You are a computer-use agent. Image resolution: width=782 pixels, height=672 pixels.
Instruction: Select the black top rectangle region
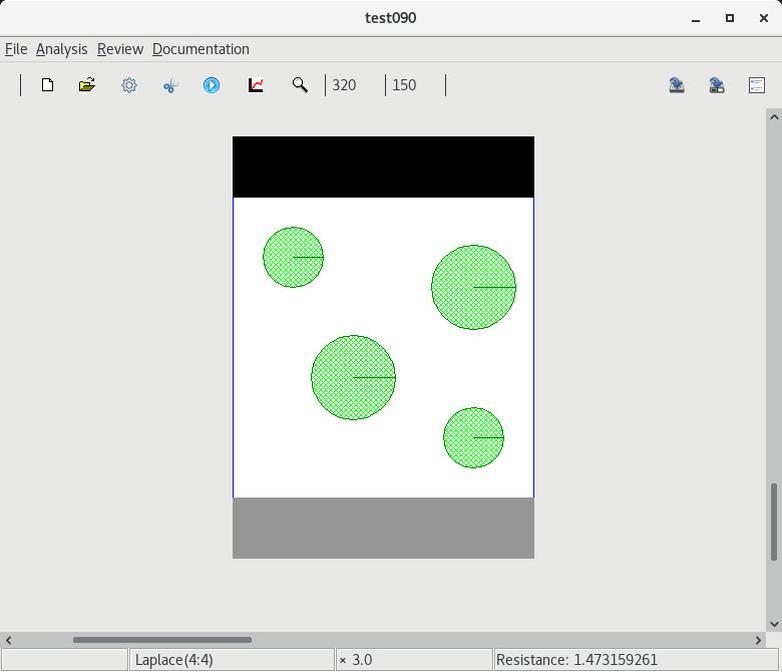(x=383, y=167)
